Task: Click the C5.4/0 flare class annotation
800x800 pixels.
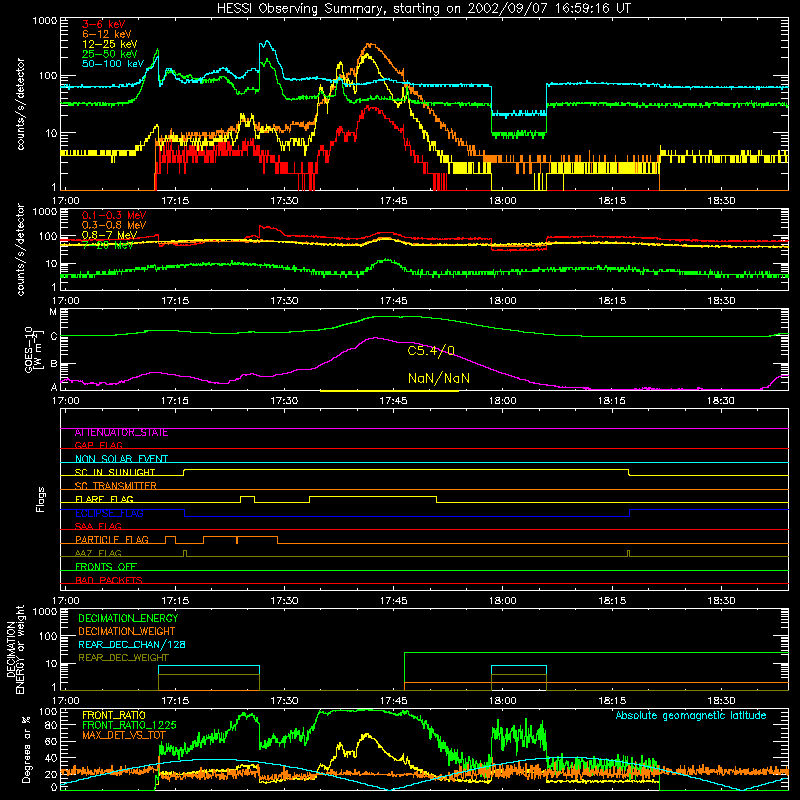Action: pos(431,351)
